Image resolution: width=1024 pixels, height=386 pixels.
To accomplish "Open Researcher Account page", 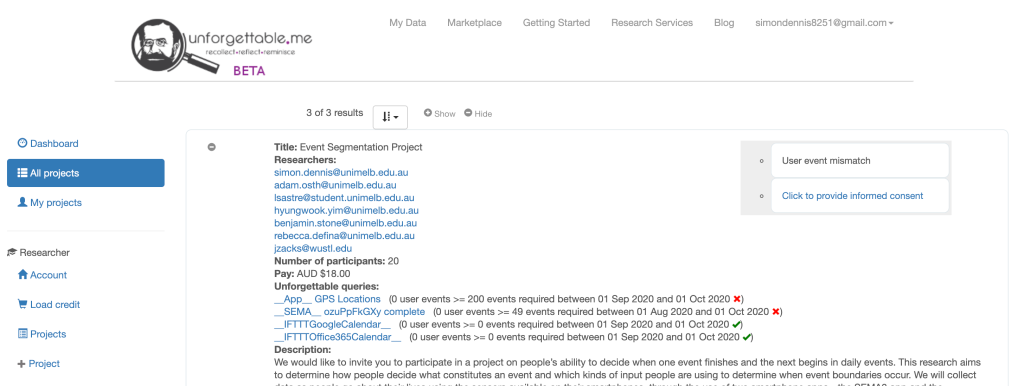I will pos(42,275).
